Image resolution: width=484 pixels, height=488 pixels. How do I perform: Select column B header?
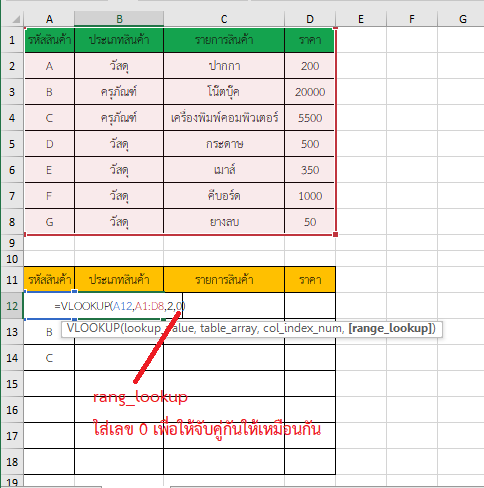[119, 19]
